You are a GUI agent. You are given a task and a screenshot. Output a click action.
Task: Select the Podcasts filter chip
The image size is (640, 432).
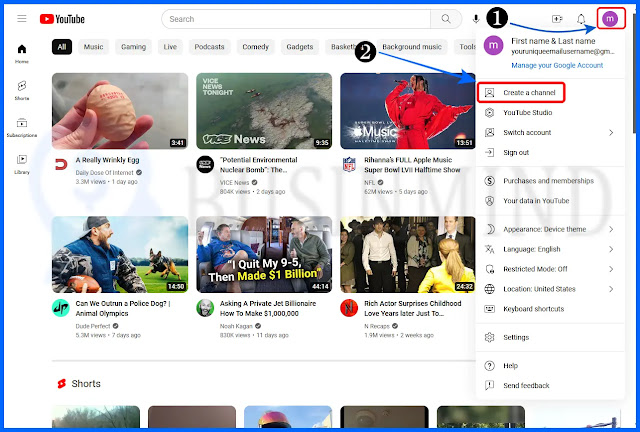(209, 47)
